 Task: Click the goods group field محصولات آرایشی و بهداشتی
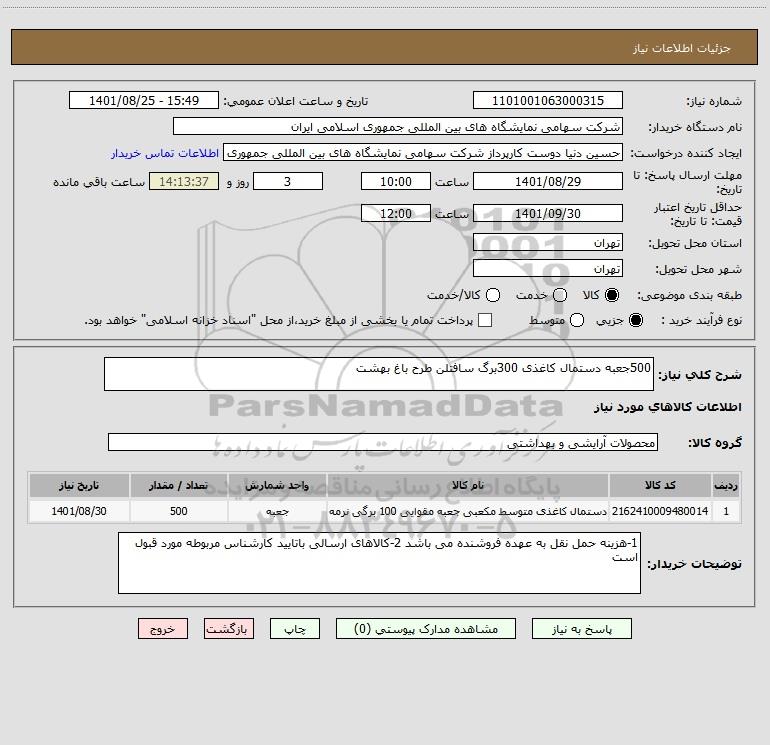click(x=383, y=442)
